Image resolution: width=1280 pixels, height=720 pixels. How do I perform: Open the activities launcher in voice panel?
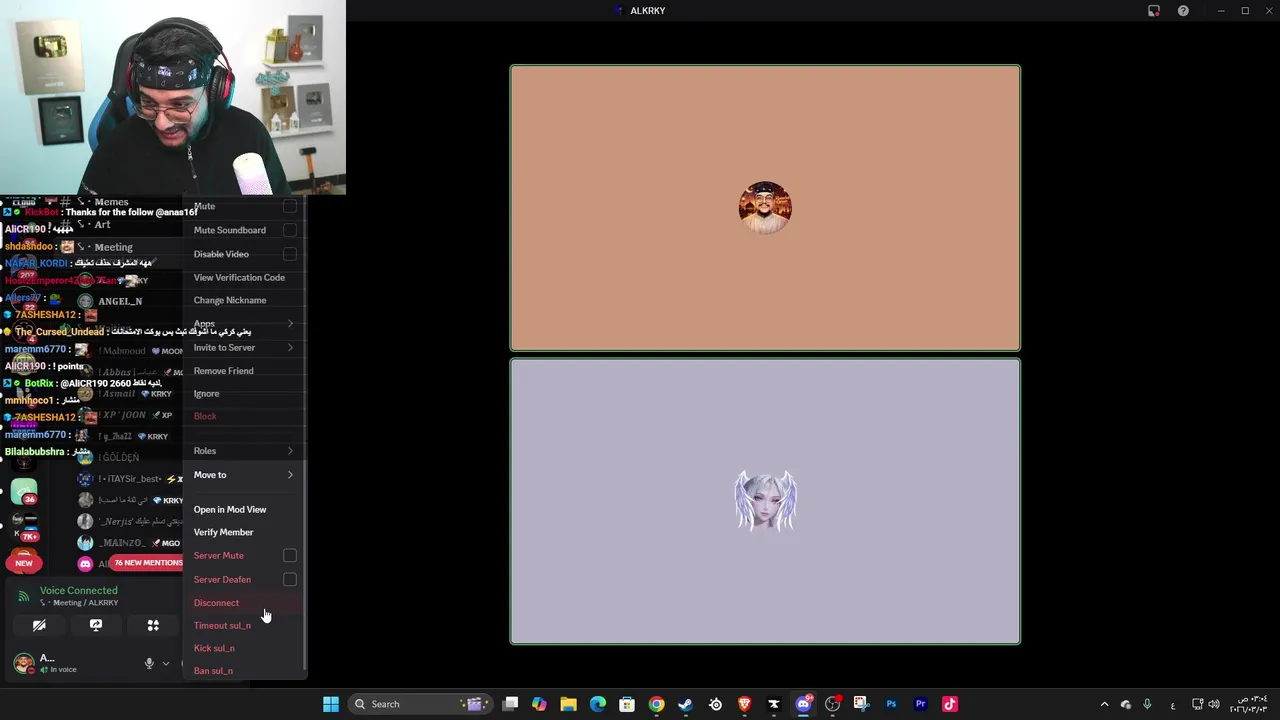click(153, 625)
